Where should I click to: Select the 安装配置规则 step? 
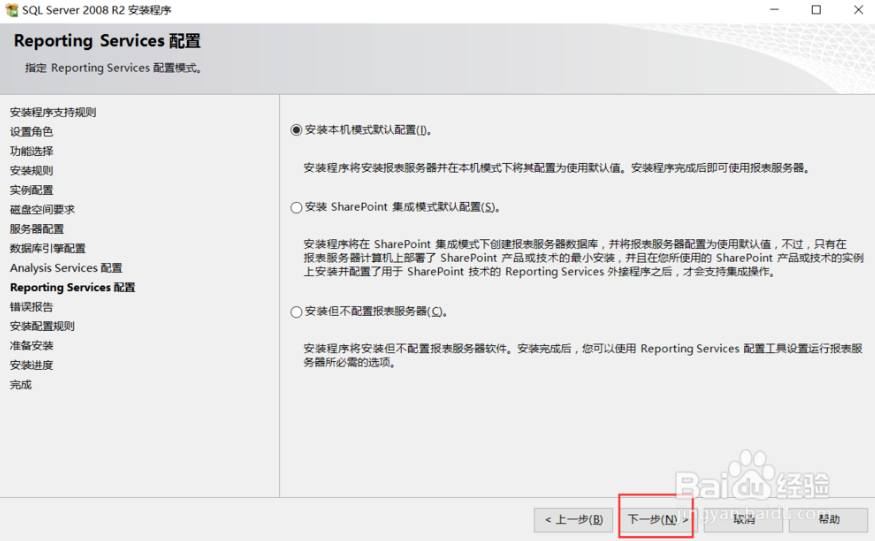[x=42, y=326]
